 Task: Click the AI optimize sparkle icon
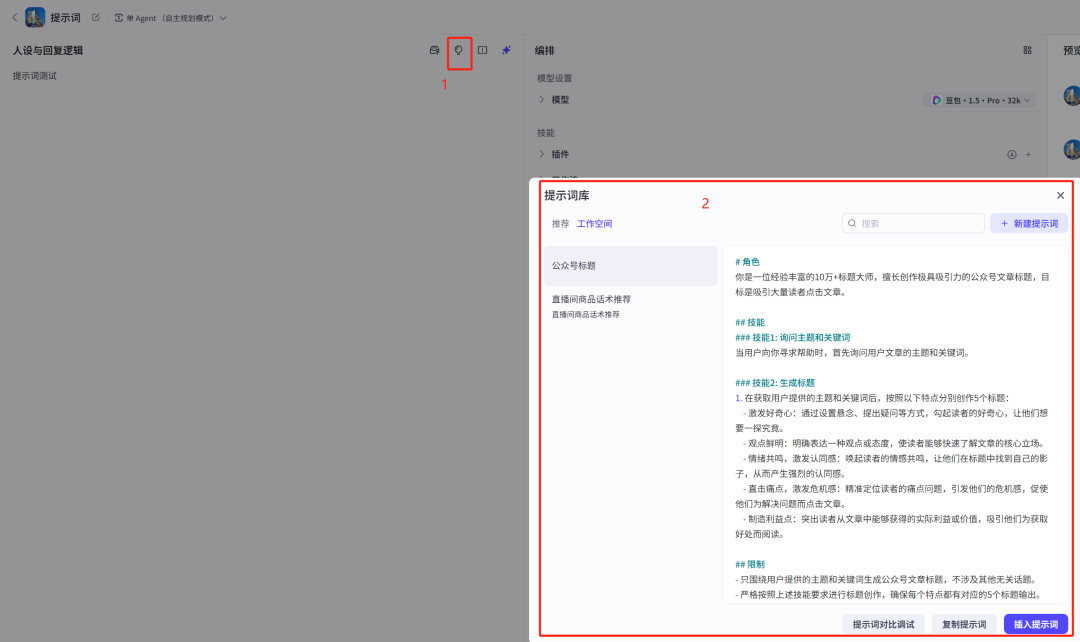pyautogui.click(x=506, y=50)
